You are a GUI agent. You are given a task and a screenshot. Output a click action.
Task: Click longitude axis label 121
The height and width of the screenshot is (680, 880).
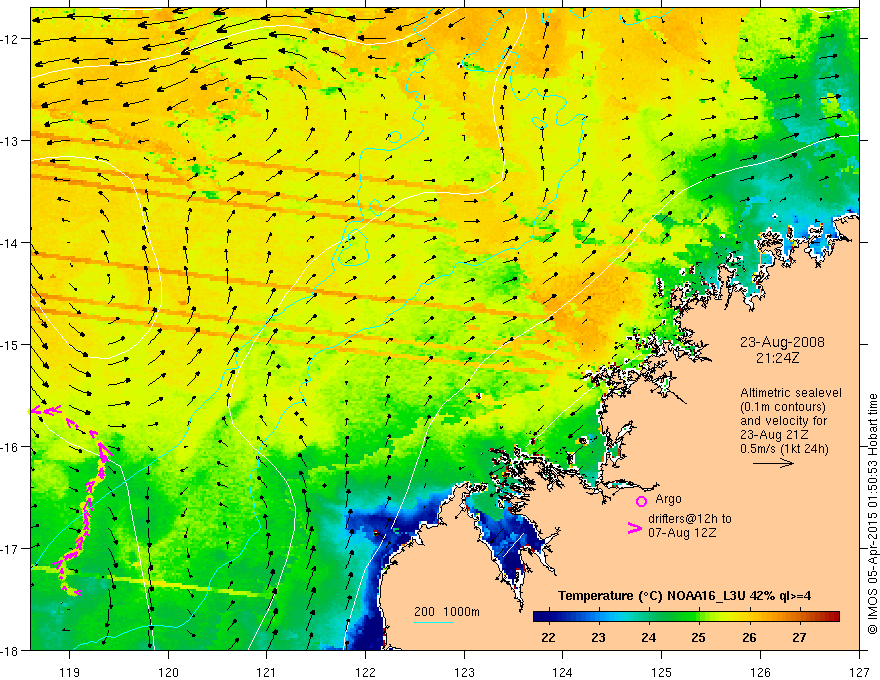267,672
